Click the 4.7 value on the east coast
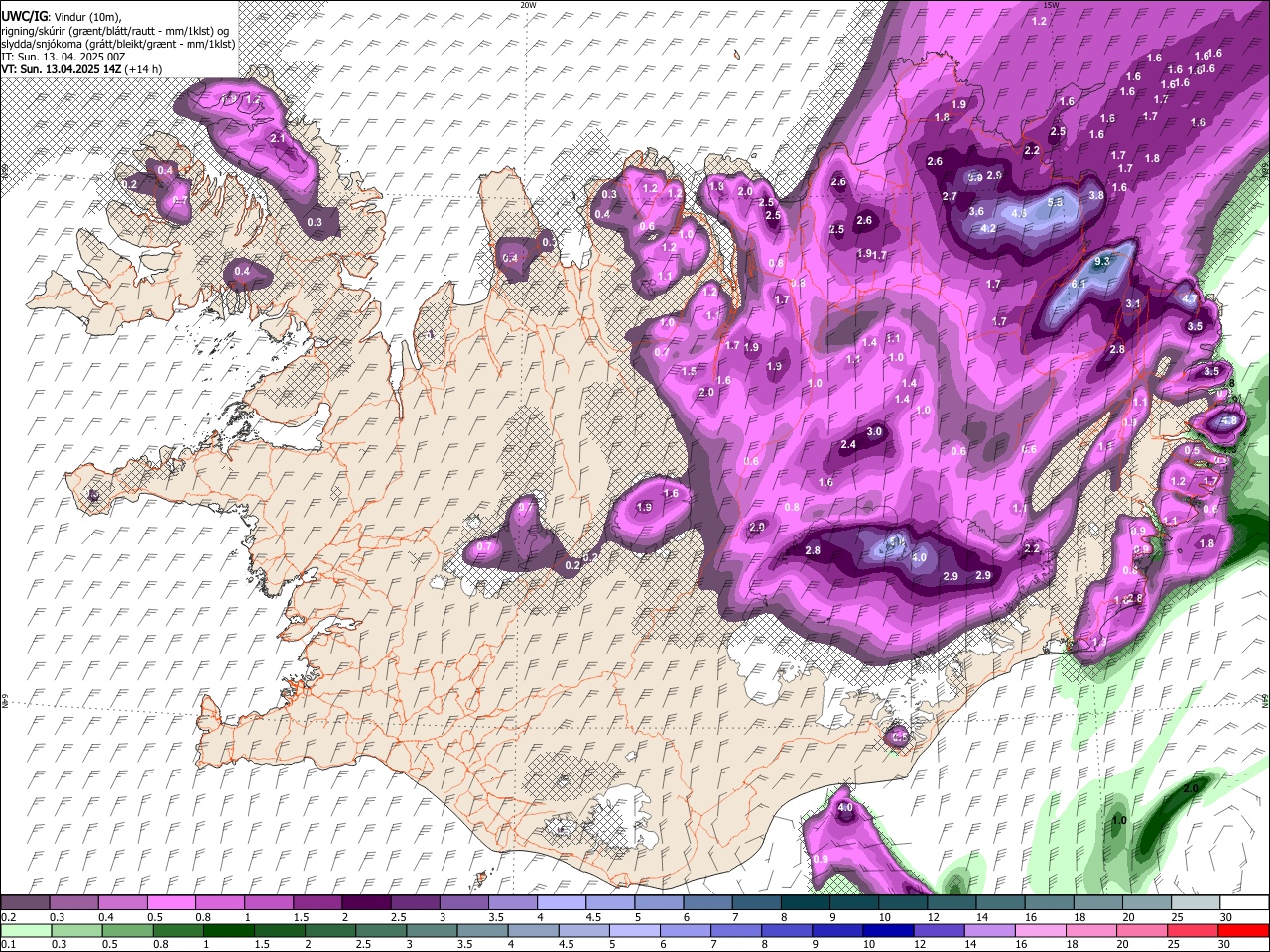The width and height of the screenshot is (1270, 952). pos(1189,298)
